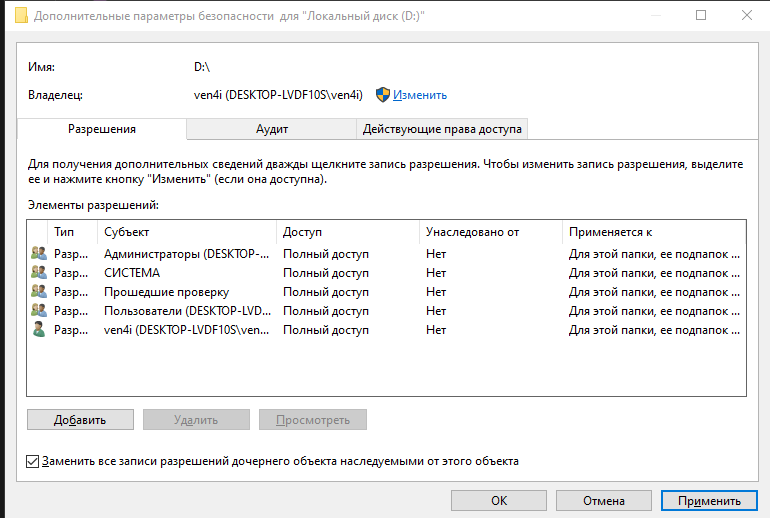Screen dimensions: 770x518
Task: Click the disabled Удалить button
Action: [196, 420]
